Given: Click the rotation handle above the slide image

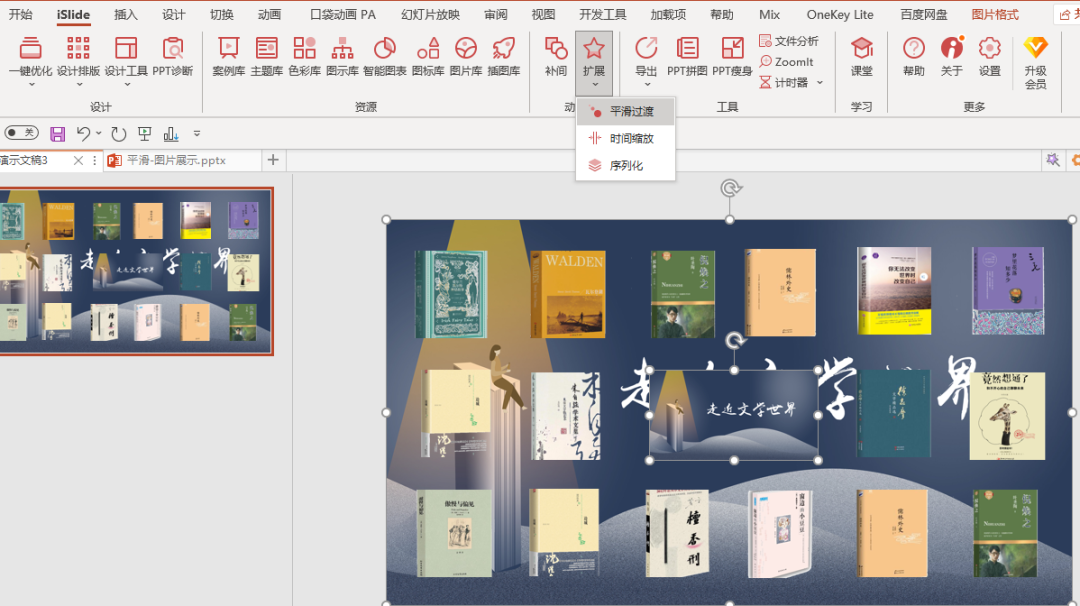Looking at the screenshot, I should pos(730,188).
